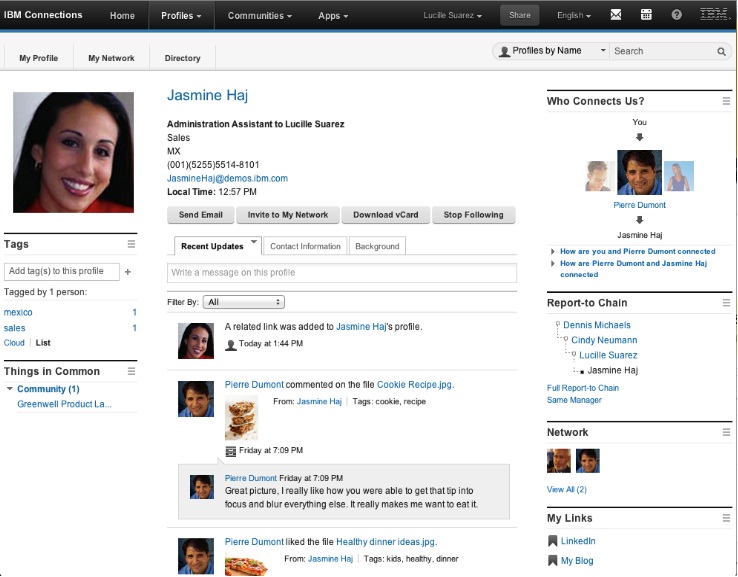Open the Apps dropdown menu
The height and width of the screenshot is (577, 738).
pyautogui.click(x=333, y=16)
